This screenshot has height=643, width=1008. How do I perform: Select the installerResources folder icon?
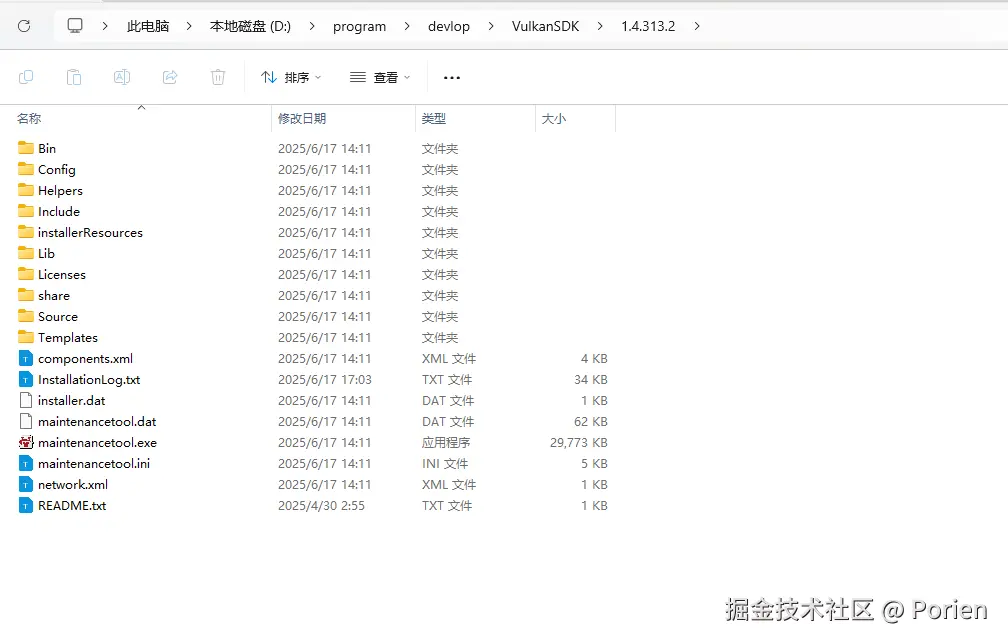pyautogui.click(x=26, y=232)
